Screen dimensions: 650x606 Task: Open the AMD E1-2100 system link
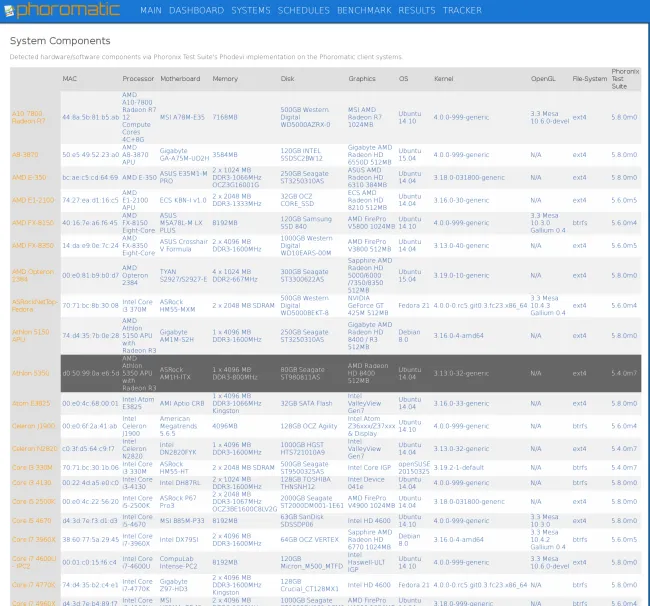coord(33,200)
